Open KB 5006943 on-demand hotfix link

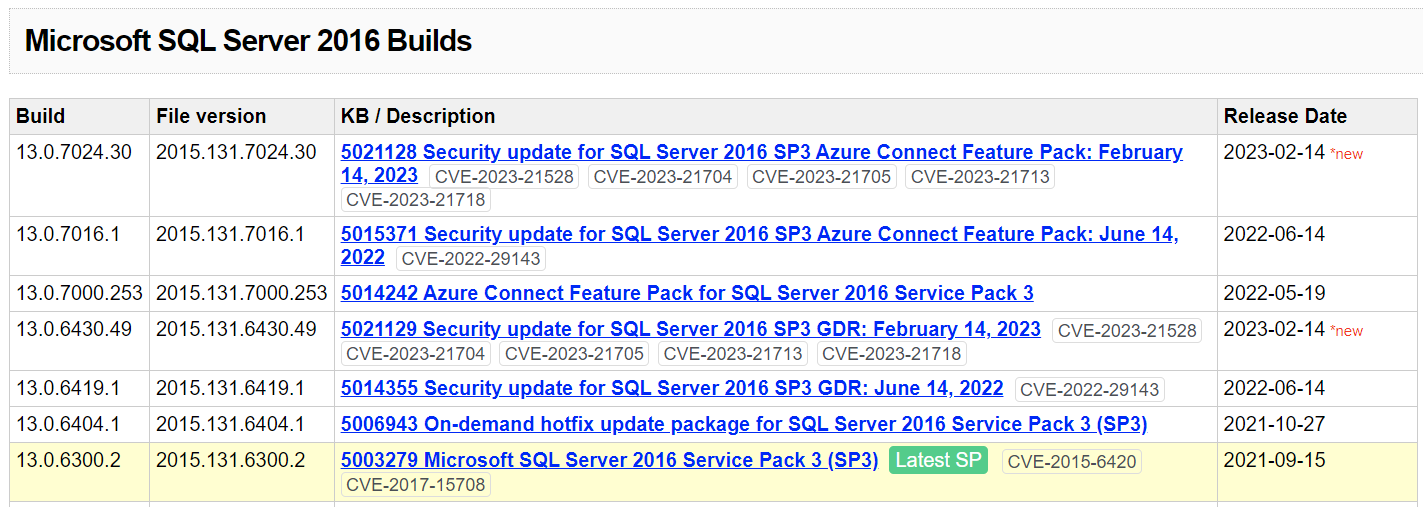743,425
